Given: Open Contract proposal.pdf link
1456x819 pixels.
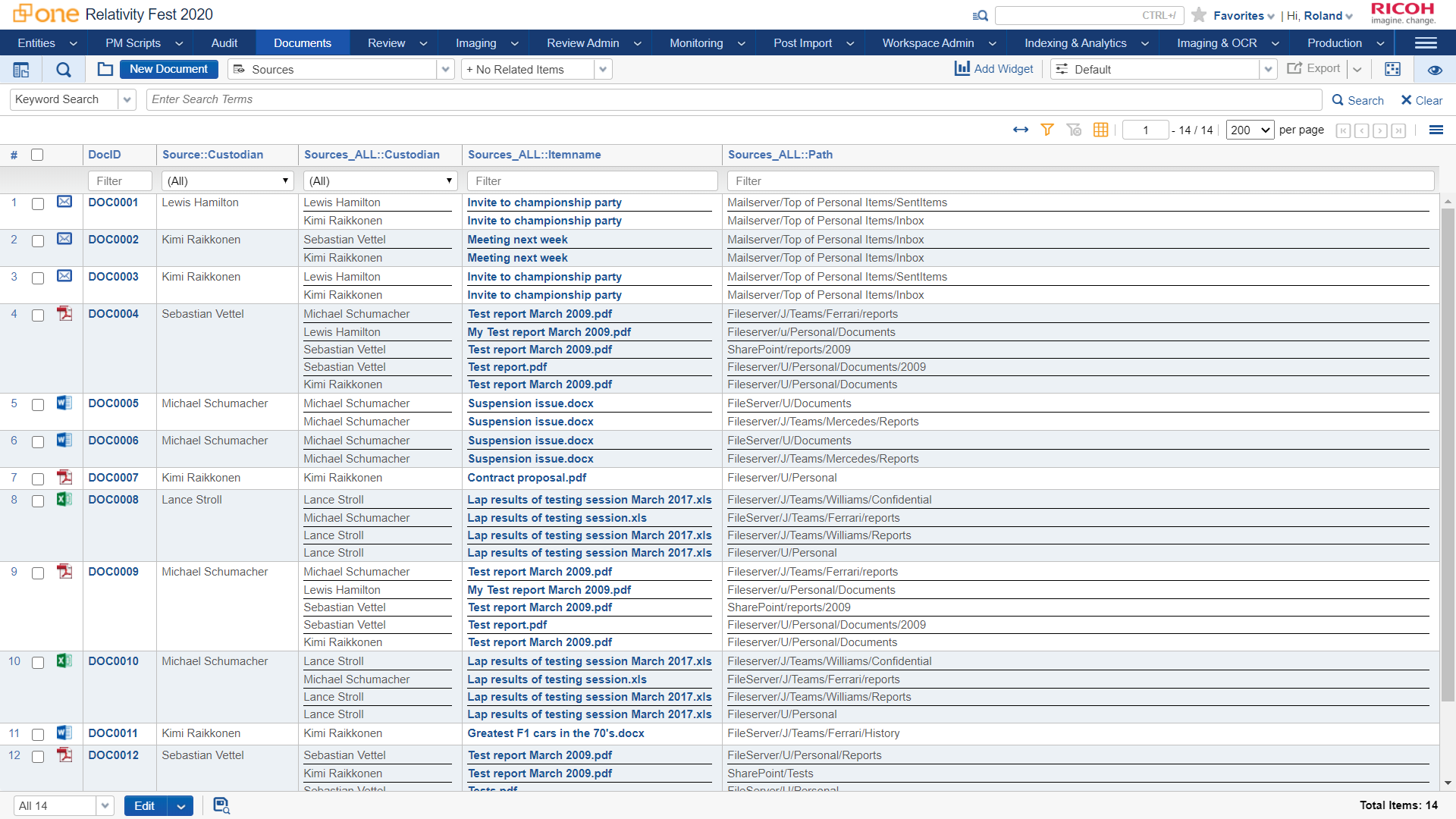Looking at the screenshot, I should 526,478.
